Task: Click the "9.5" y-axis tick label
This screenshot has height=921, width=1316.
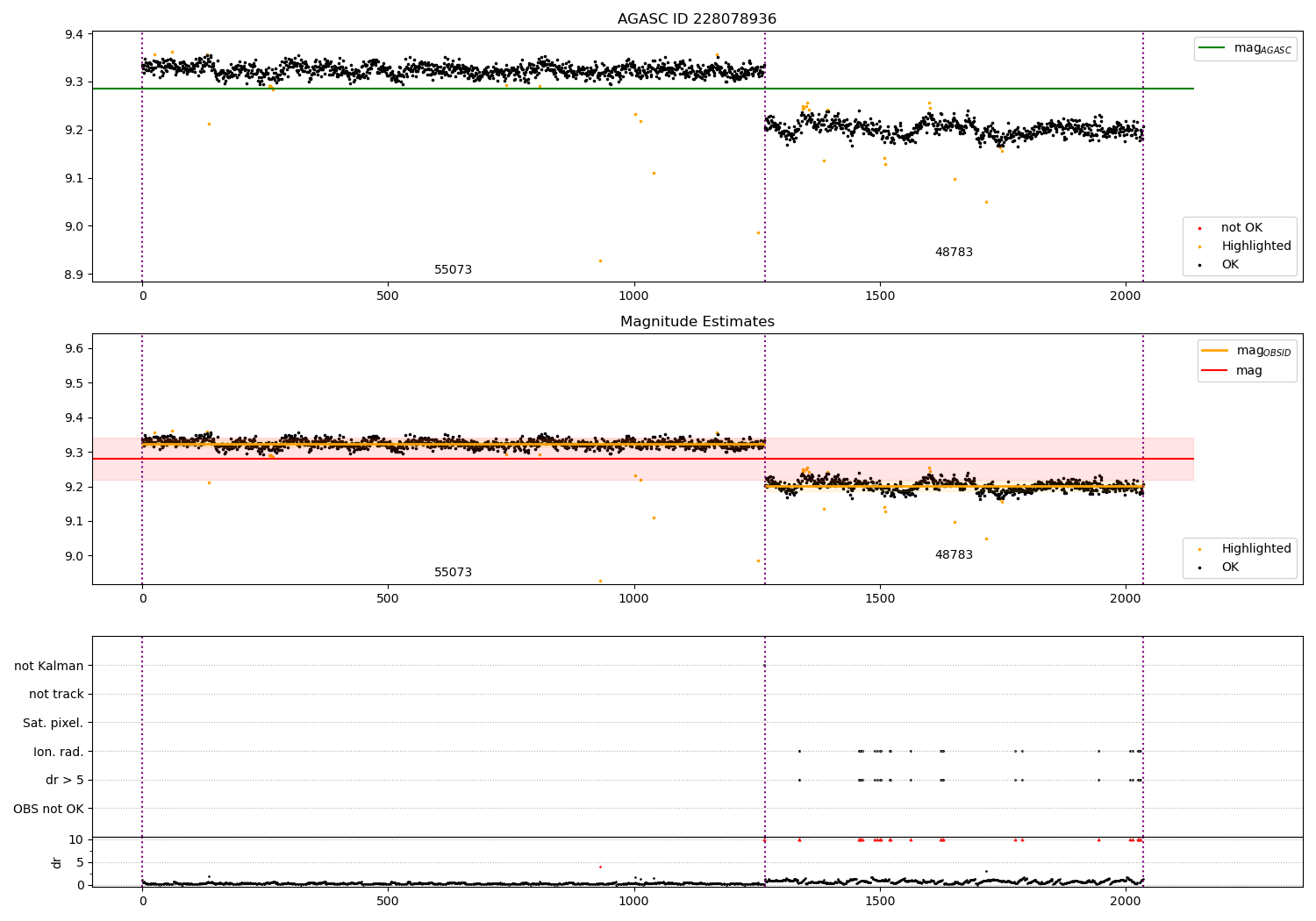Action: coord(75,383)
